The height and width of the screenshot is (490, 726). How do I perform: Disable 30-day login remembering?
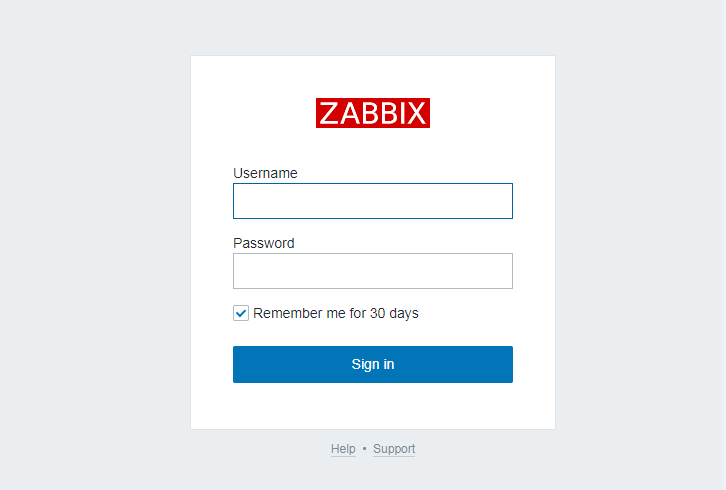click(241, 313)
